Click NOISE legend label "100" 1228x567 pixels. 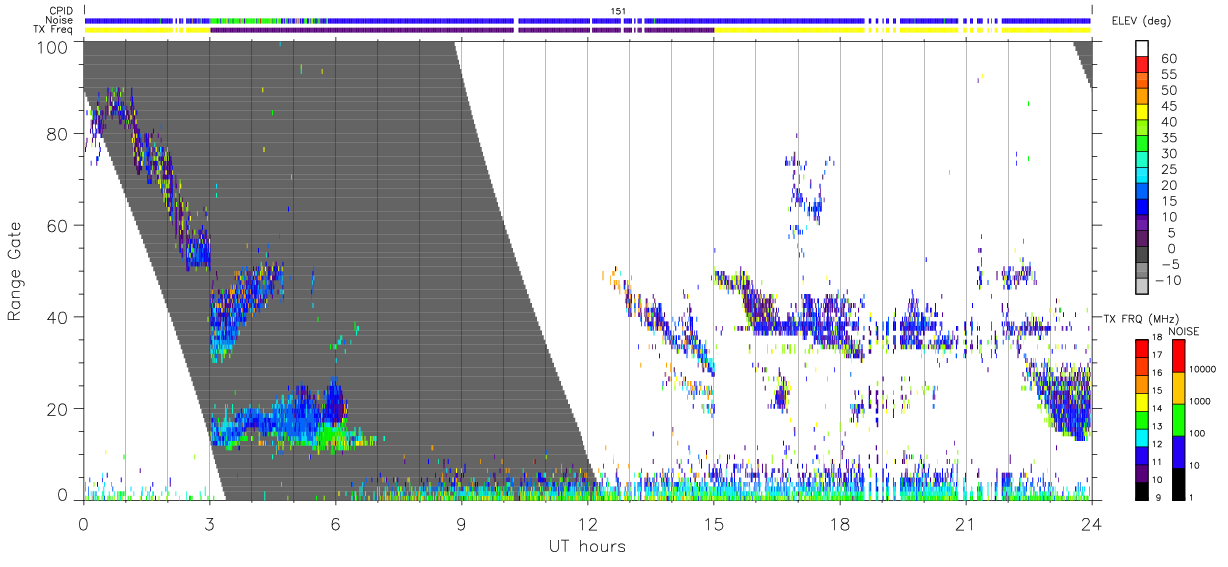[1195, 433]
